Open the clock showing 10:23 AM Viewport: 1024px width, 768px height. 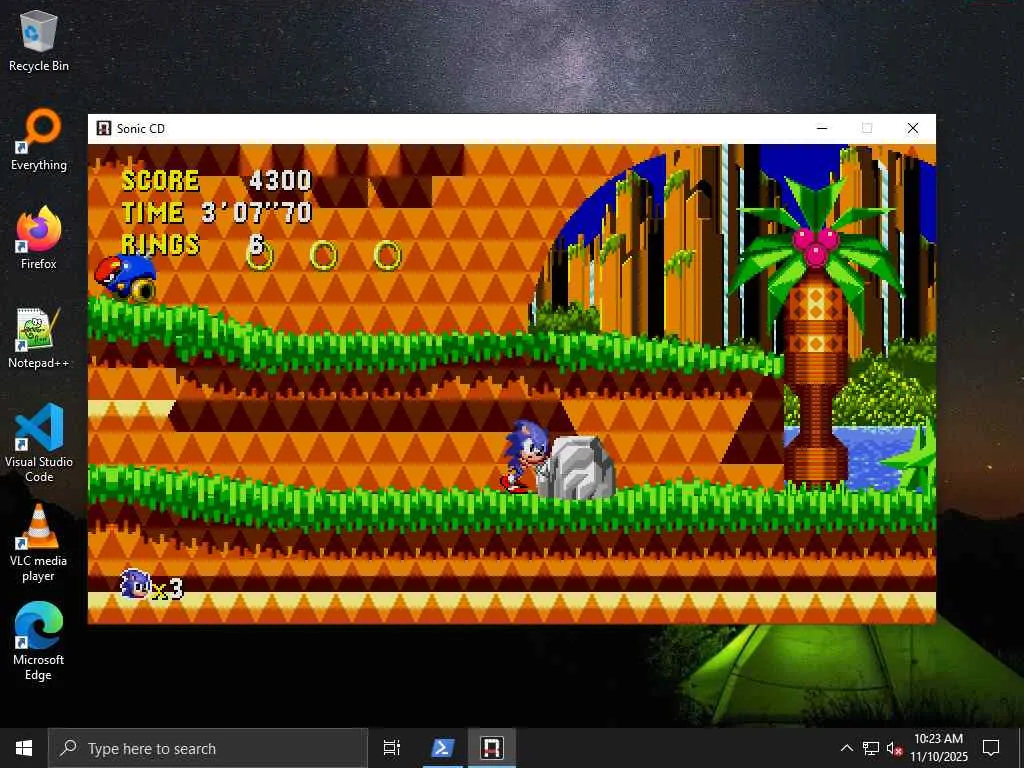coord(938,748)
